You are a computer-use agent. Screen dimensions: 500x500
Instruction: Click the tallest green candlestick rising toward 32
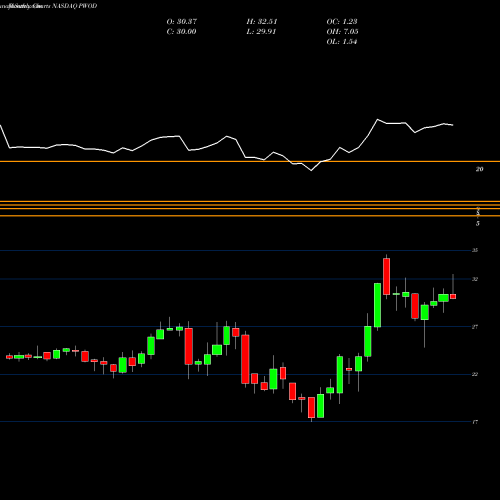pyautogui.click(x=377, y=305)
